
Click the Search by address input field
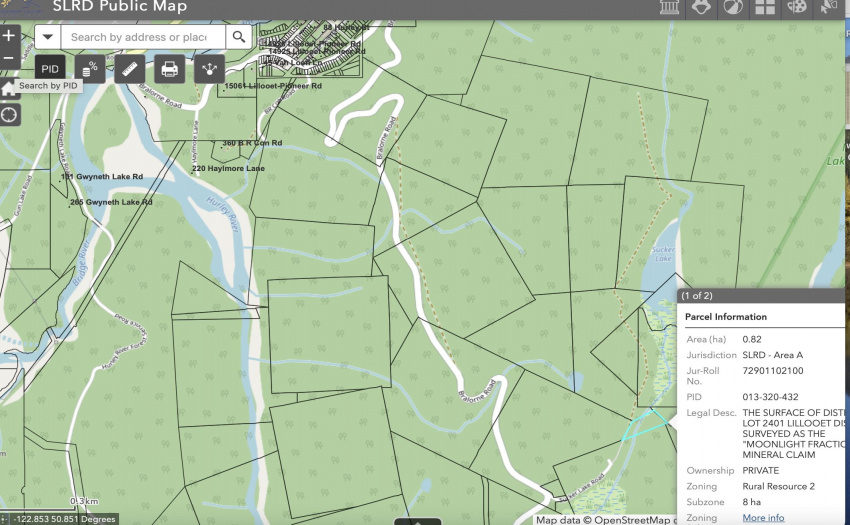point(143,37)
